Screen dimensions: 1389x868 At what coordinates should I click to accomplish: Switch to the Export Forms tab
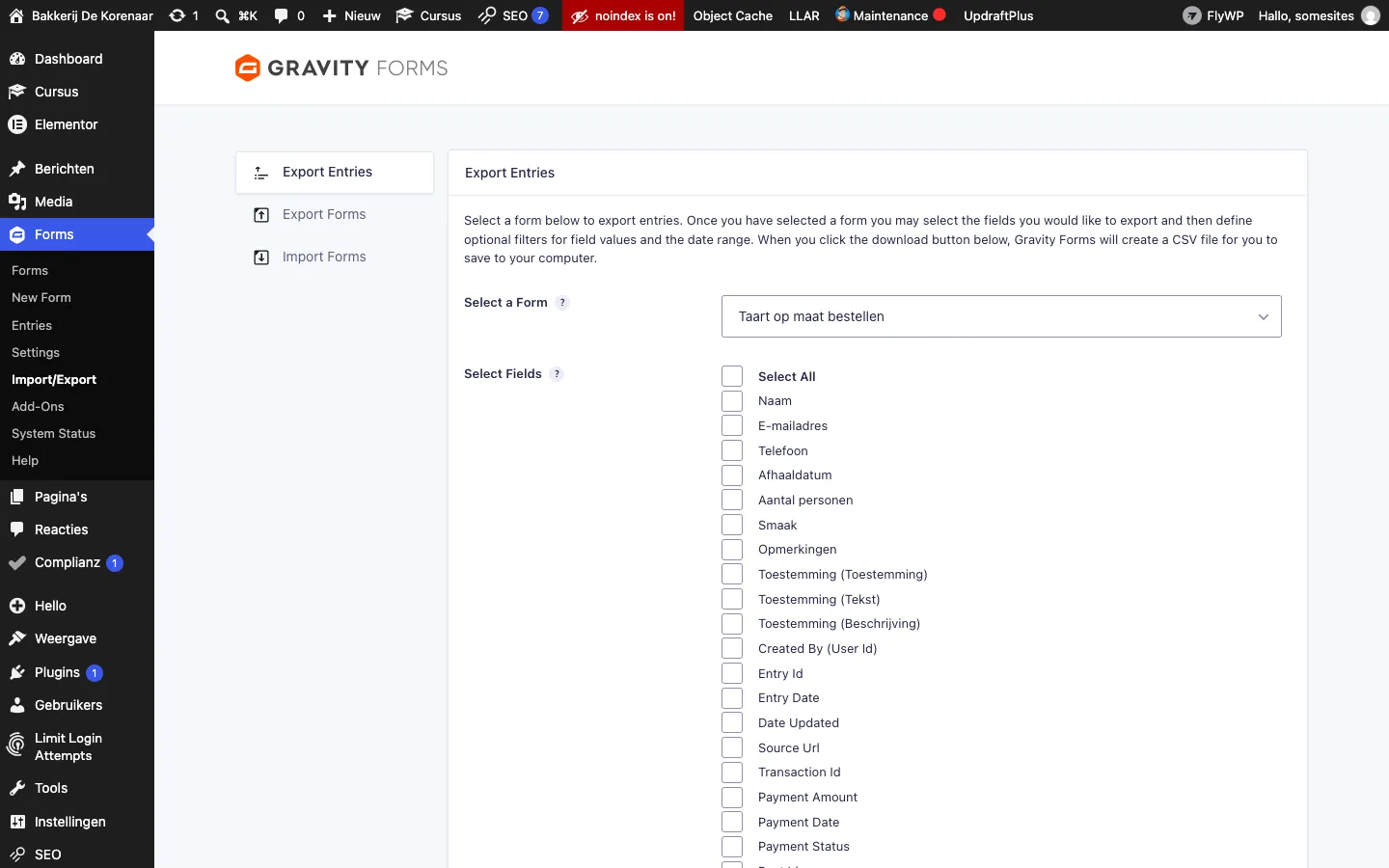coord(335,214)
